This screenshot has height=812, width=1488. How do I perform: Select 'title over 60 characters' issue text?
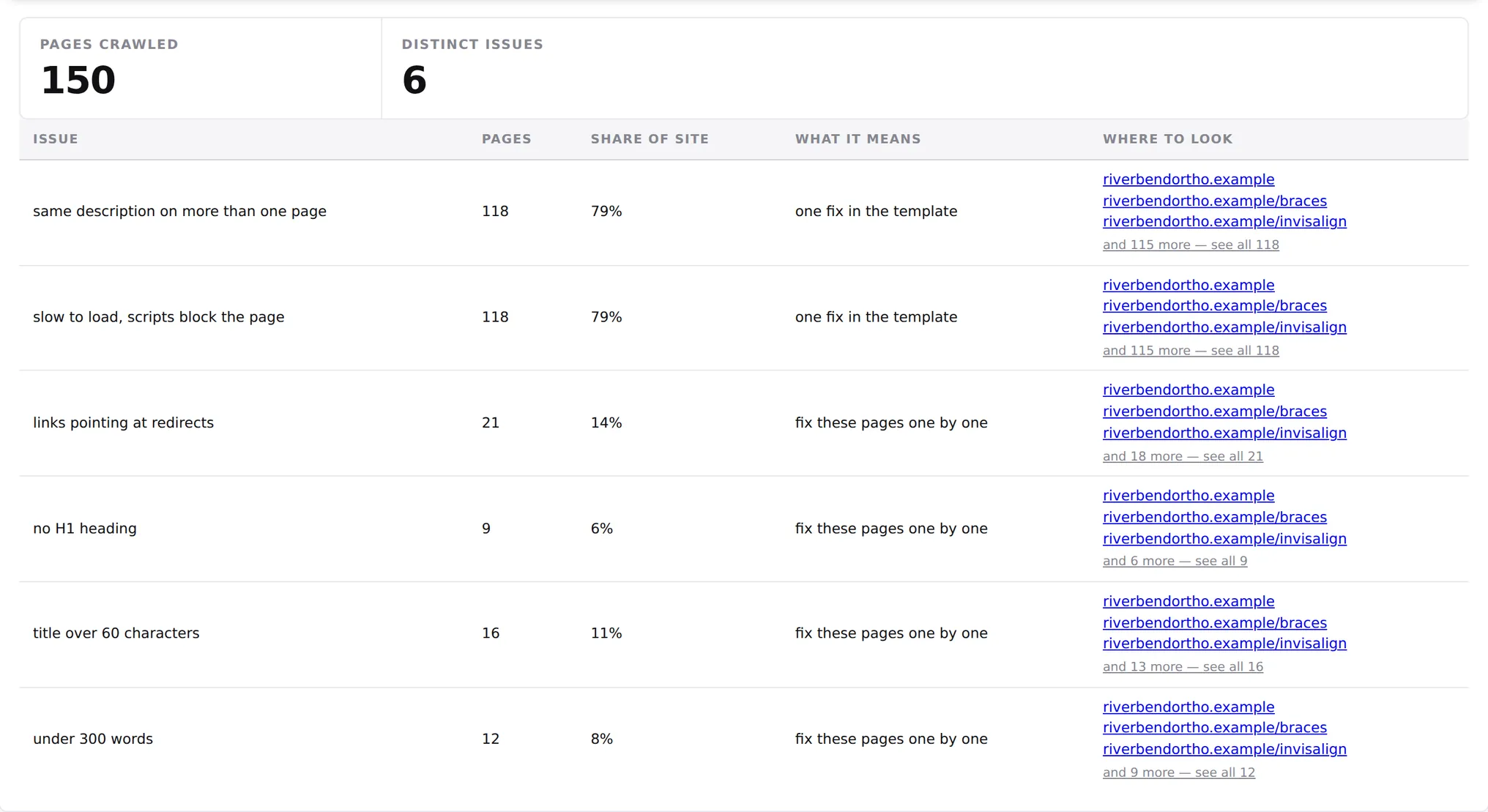click(116, 633)
